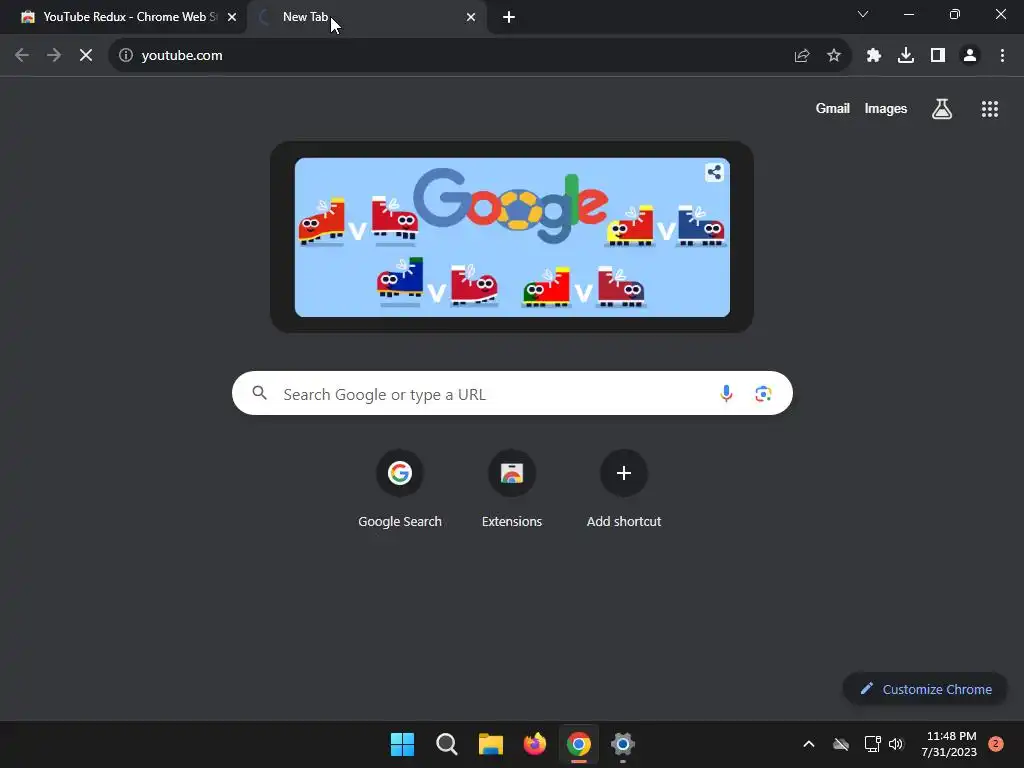The image size is (1024, 768).
Task: Click the OneDrive cloud tray icon
Action: (x=841, y=744)
